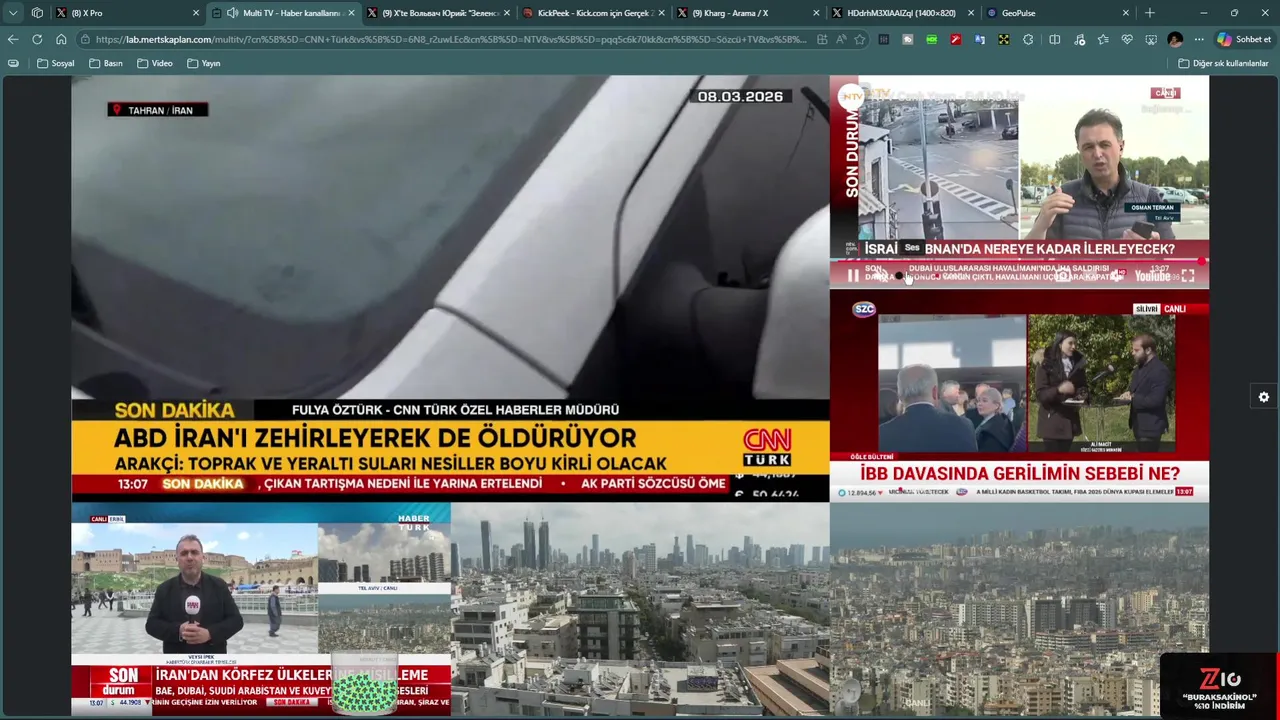Open the Read aloud icon in address bar

click(x=841, y=39)
